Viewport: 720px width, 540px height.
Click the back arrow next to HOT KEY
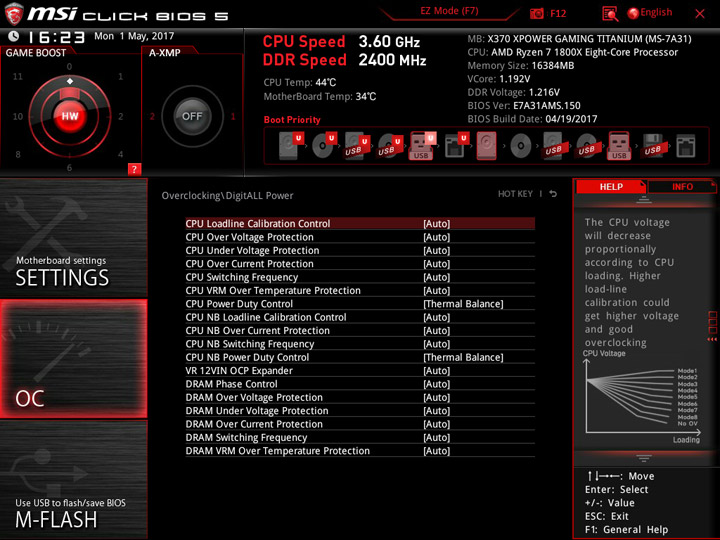[x=553, y=194]
